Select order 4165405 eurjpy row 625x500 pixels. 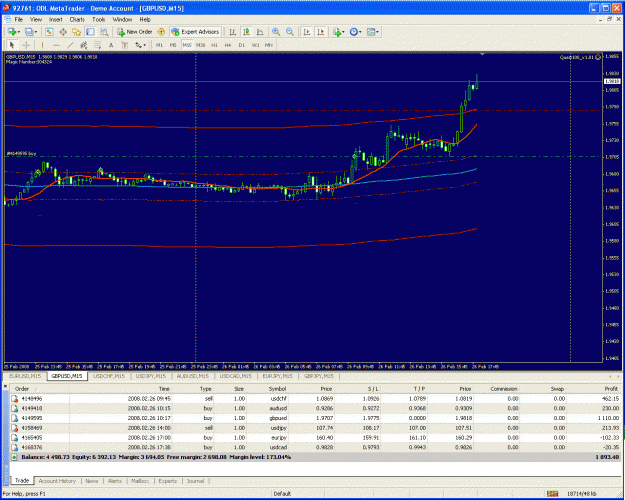315,437
